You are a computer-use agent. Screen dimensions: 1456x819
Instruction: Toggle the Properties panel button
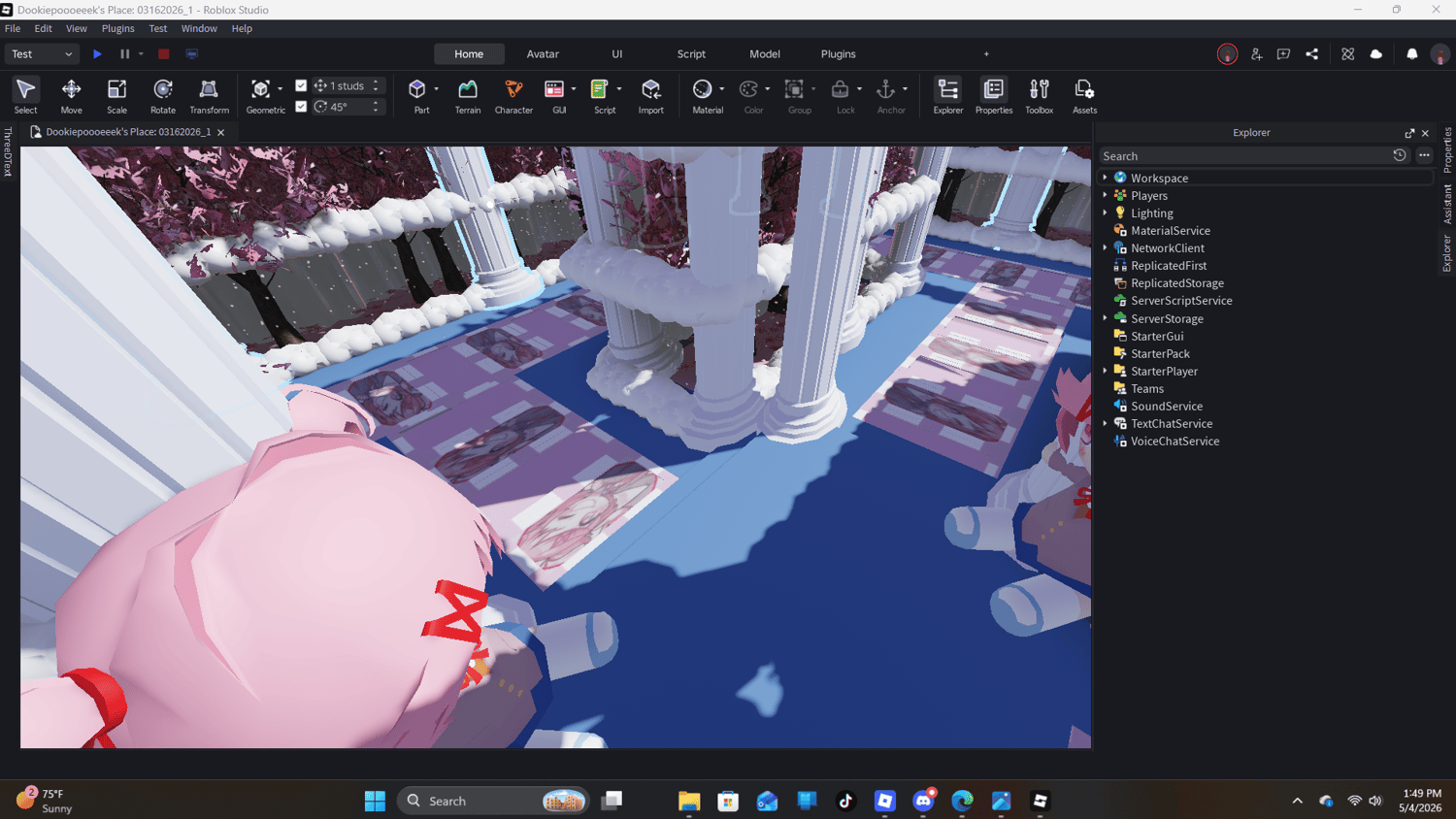click(x=993, y=96)
